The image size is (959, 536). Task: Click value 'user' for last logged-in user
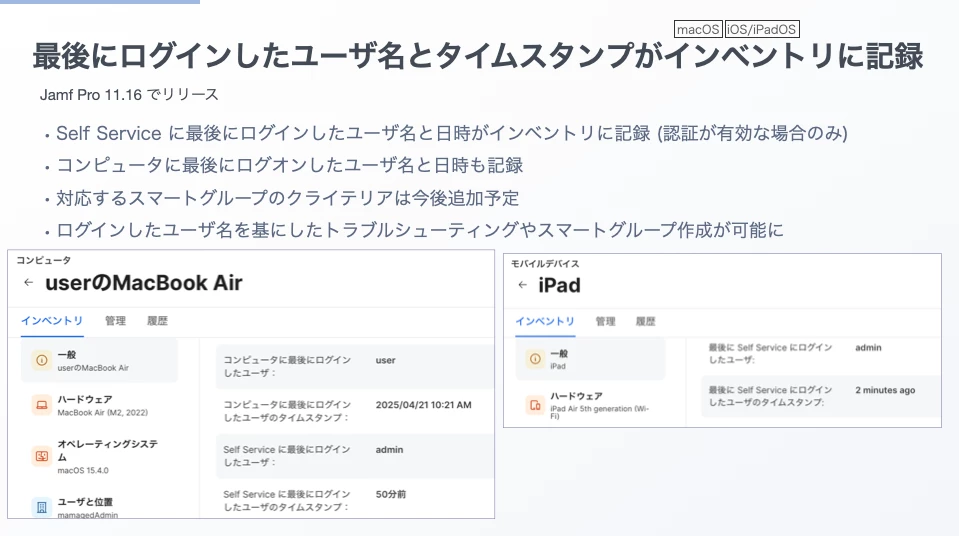tap(385, 360)
